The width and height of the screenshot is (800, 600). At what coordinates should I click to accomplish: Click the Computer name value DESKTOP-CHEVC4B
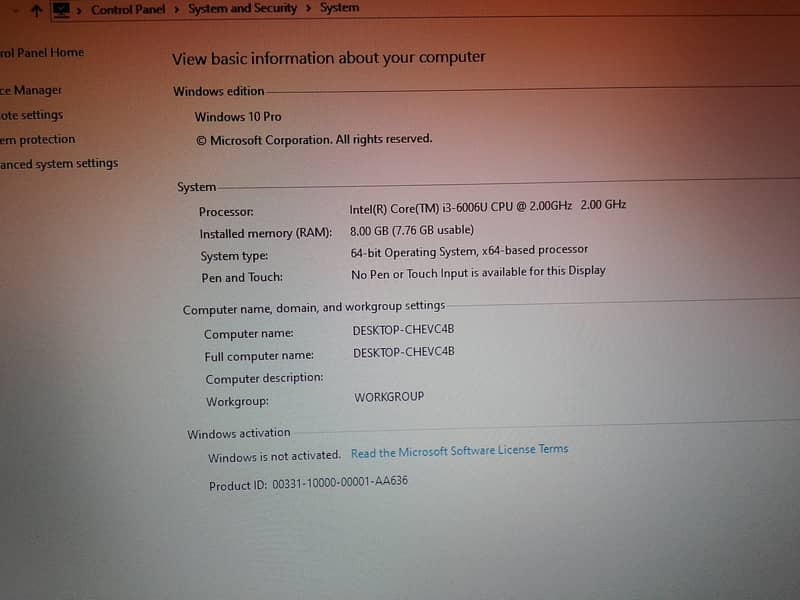pyautogui.click(x=403, y=330)
